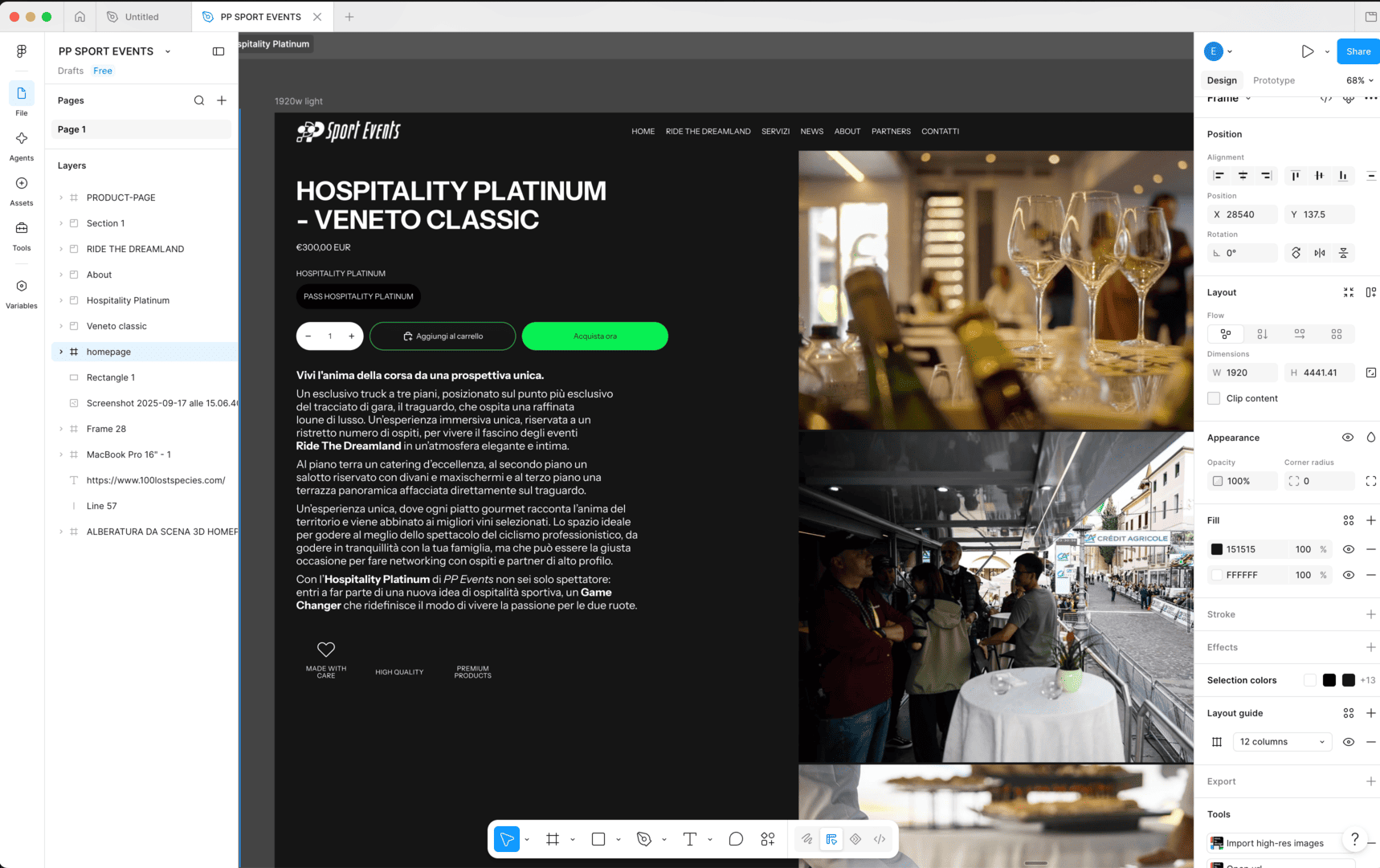
Task: Search pages with magnifier icon
Action: 199,100
